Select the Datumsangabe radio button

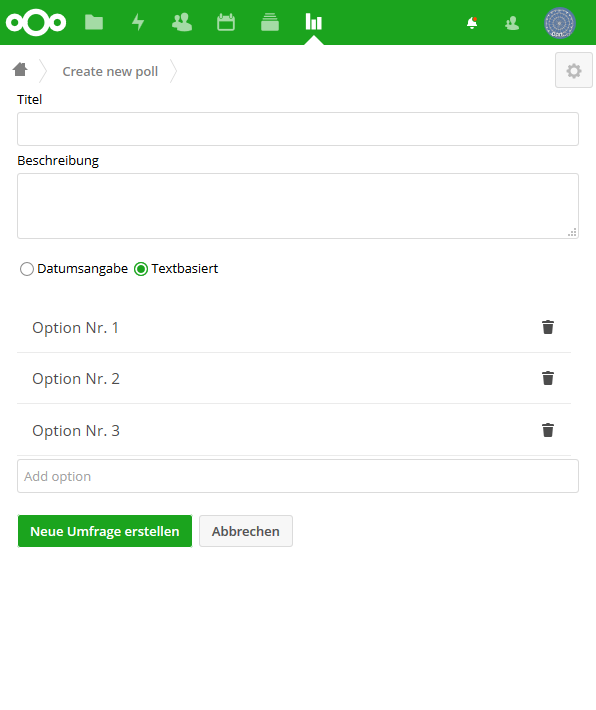(27, 269)
